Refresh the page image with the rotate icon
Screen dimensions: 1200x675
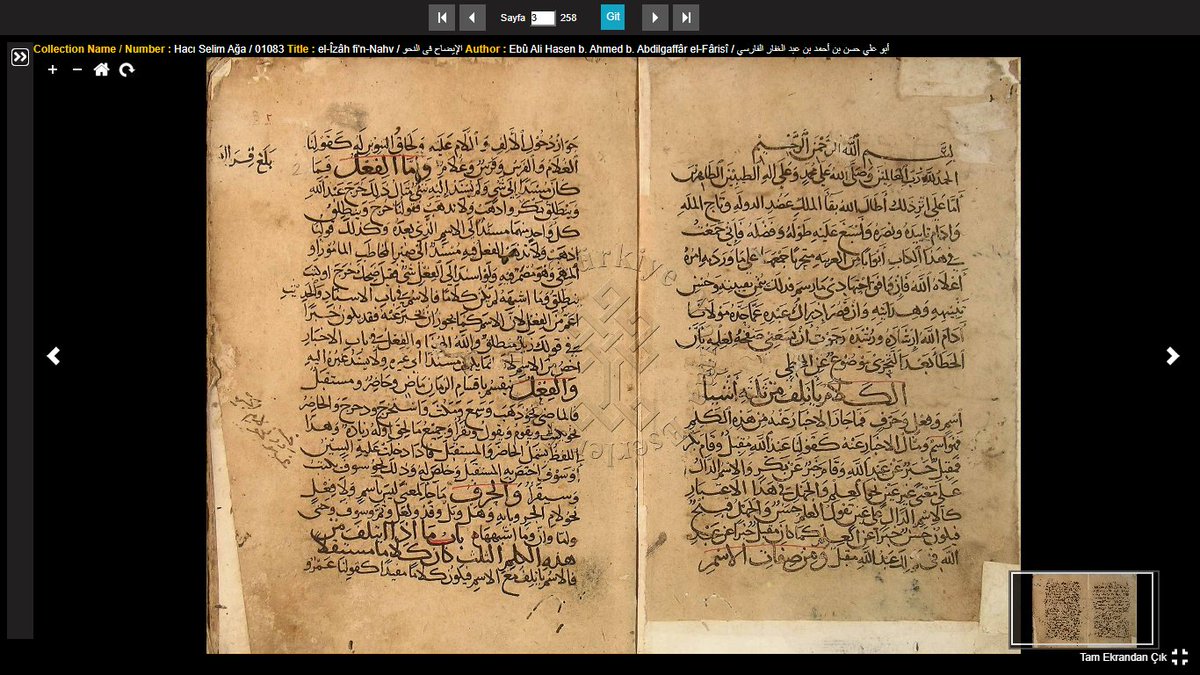[126, 70]
